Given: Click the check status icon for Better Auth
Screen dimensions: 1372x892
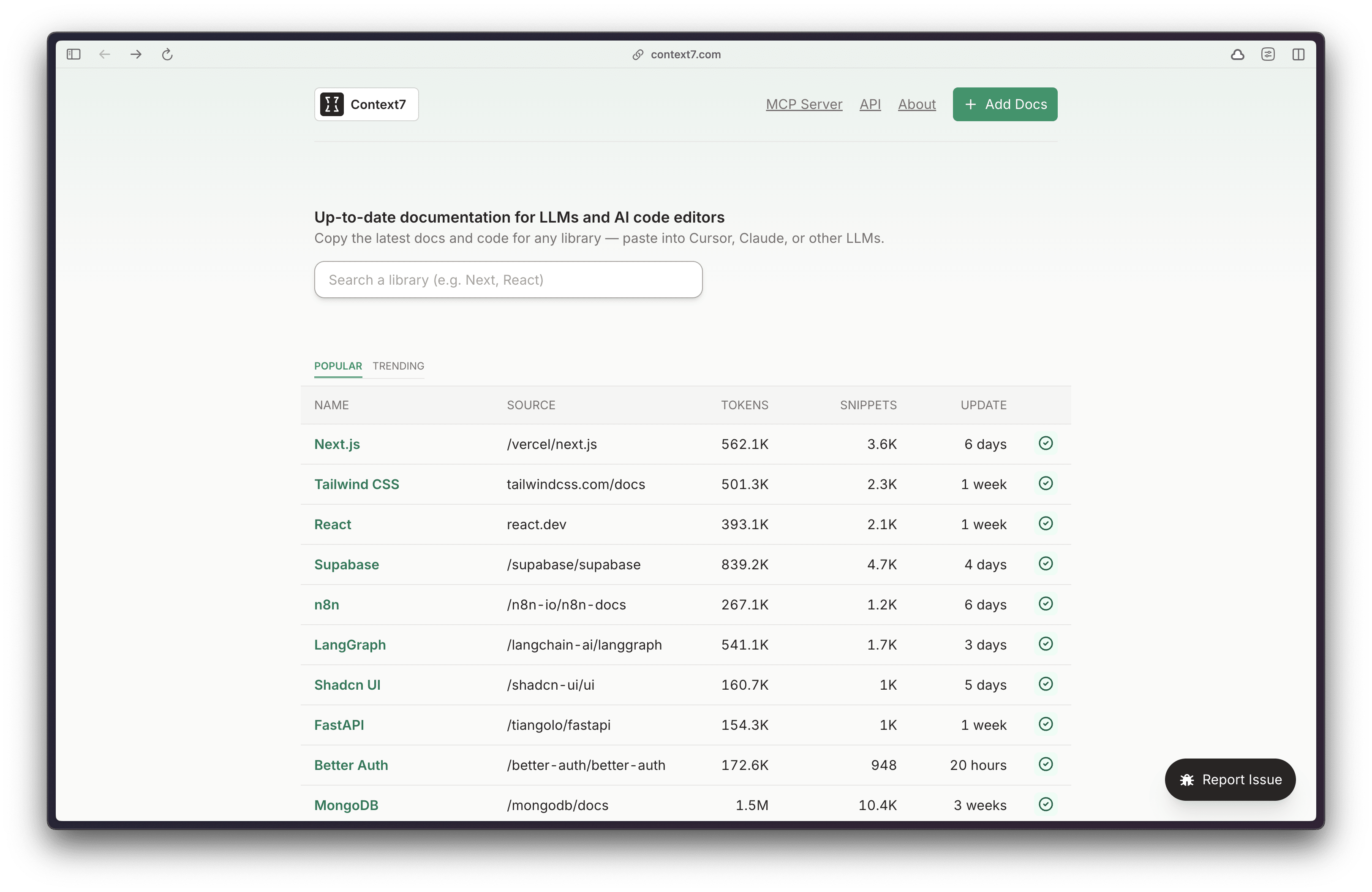Looking at the screenshot, I should [1046, 764].
